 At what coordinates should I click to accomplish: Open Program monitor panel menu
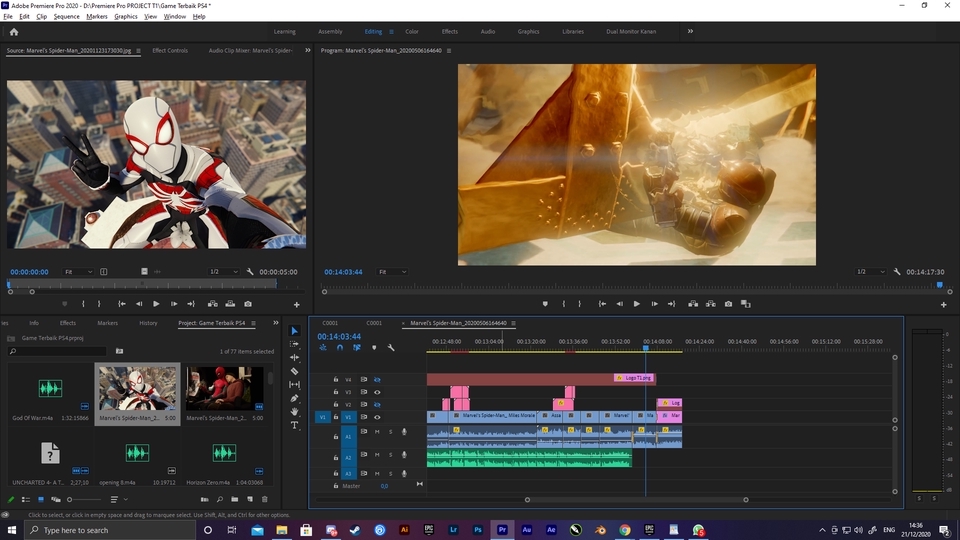point(449,51)
